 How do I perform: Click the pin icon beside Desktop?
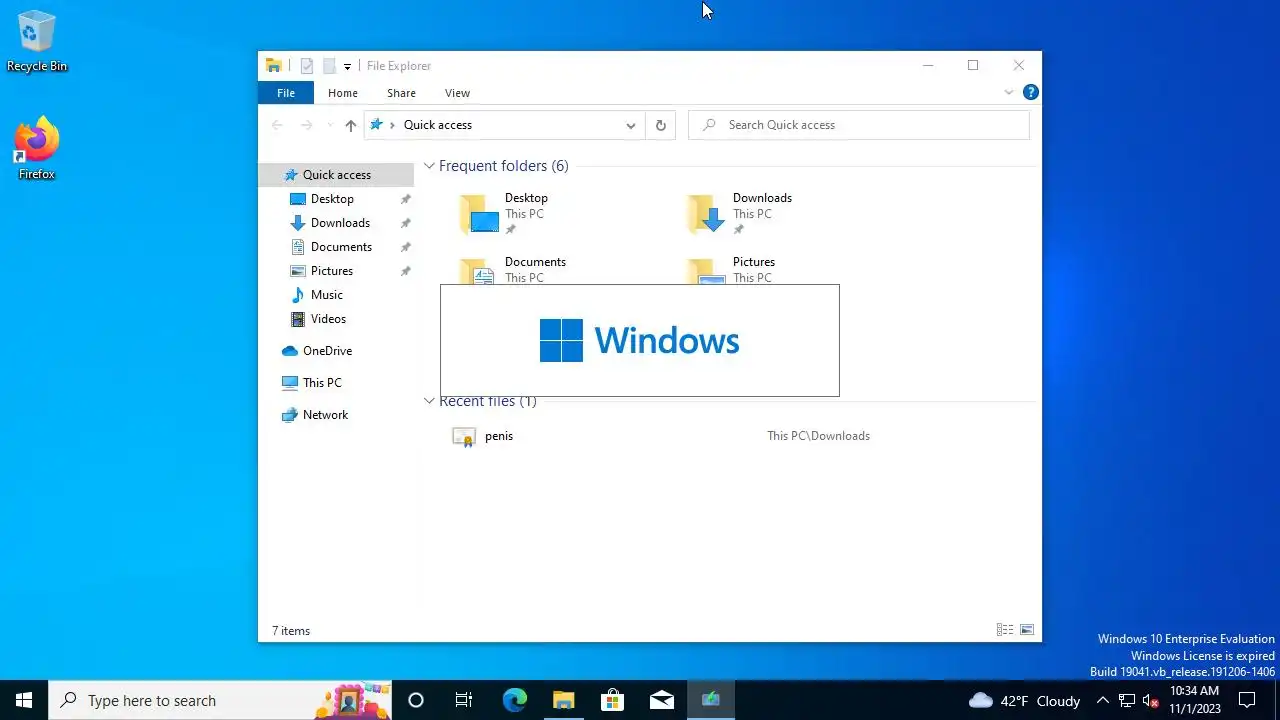pos(405,199)
